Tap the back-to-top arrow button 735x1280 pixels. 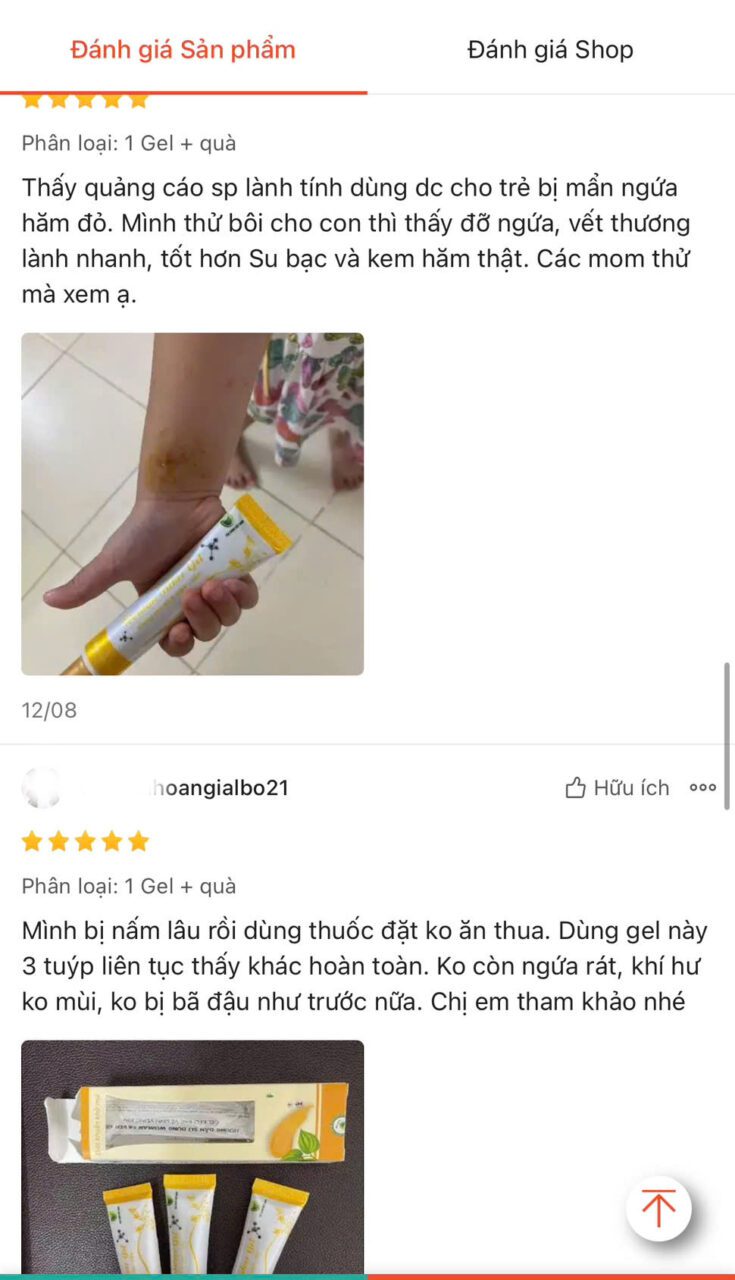tap(658, 1209)
